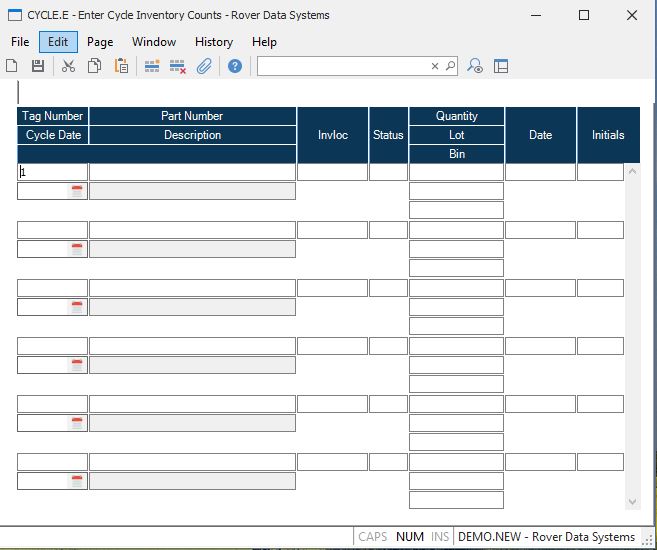
Task: Click the Copy icon in toolbar
Action: pos(94,66)
